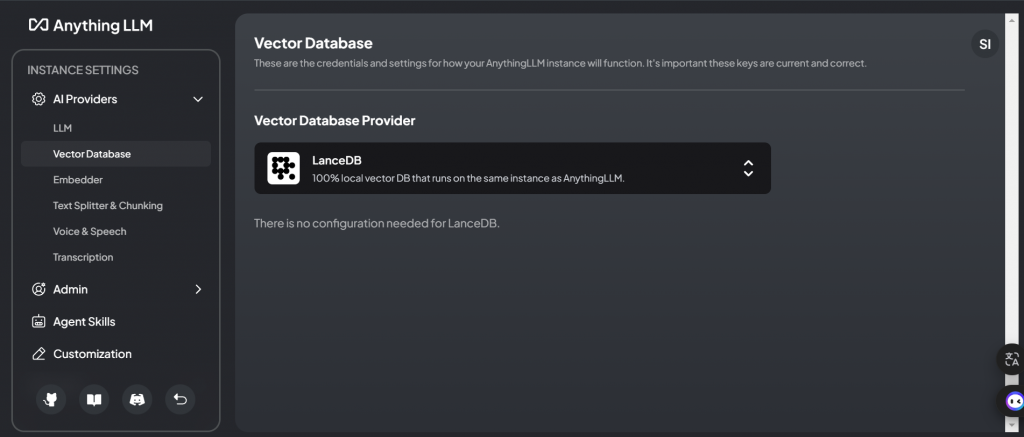Image resolution: width=1024 pixels, height=437 pixels.
Task: Navigate to Transcription settings
Action: (x=83, y=257)
